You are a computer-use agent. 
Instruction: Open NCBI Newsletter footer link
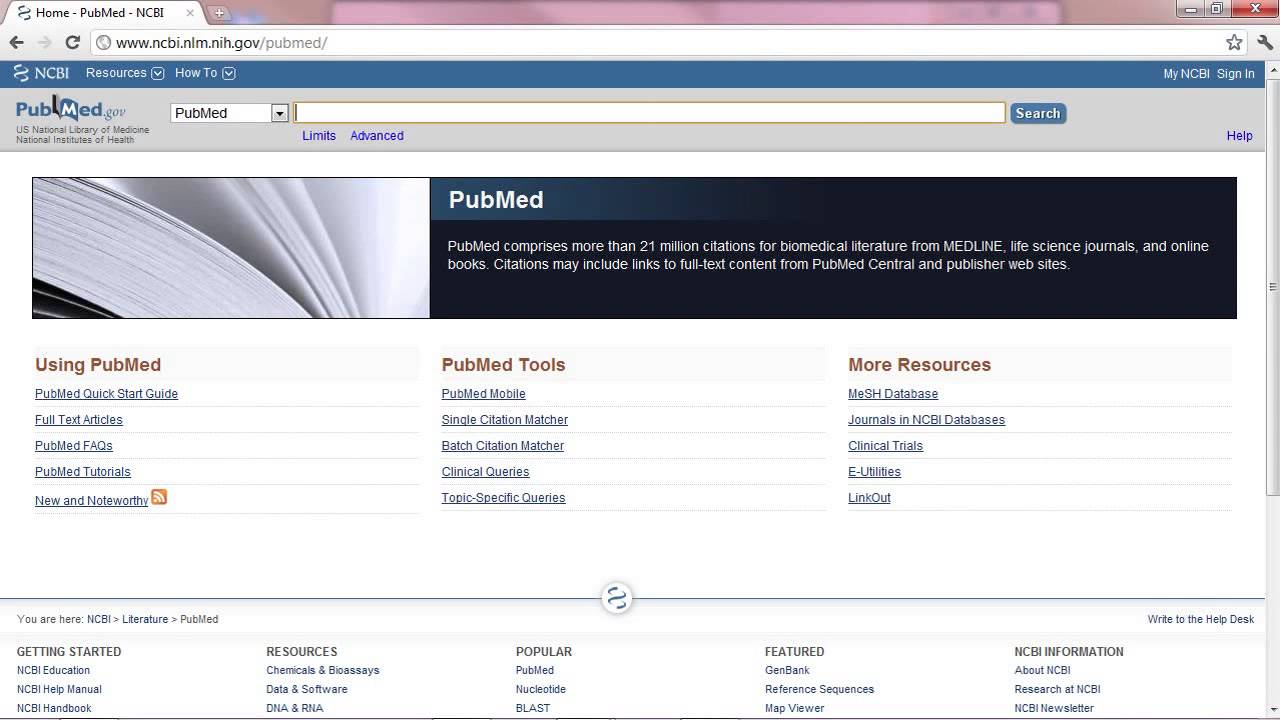pos(1054,708)
